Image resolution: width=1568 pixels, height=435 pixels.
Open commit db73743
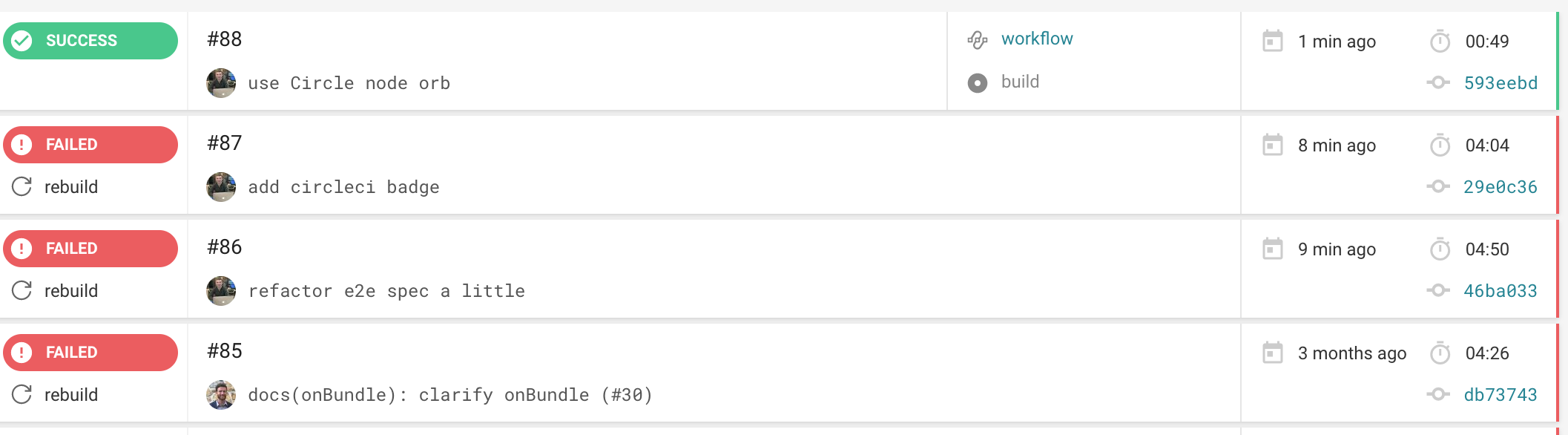[x=1500, y=395]
